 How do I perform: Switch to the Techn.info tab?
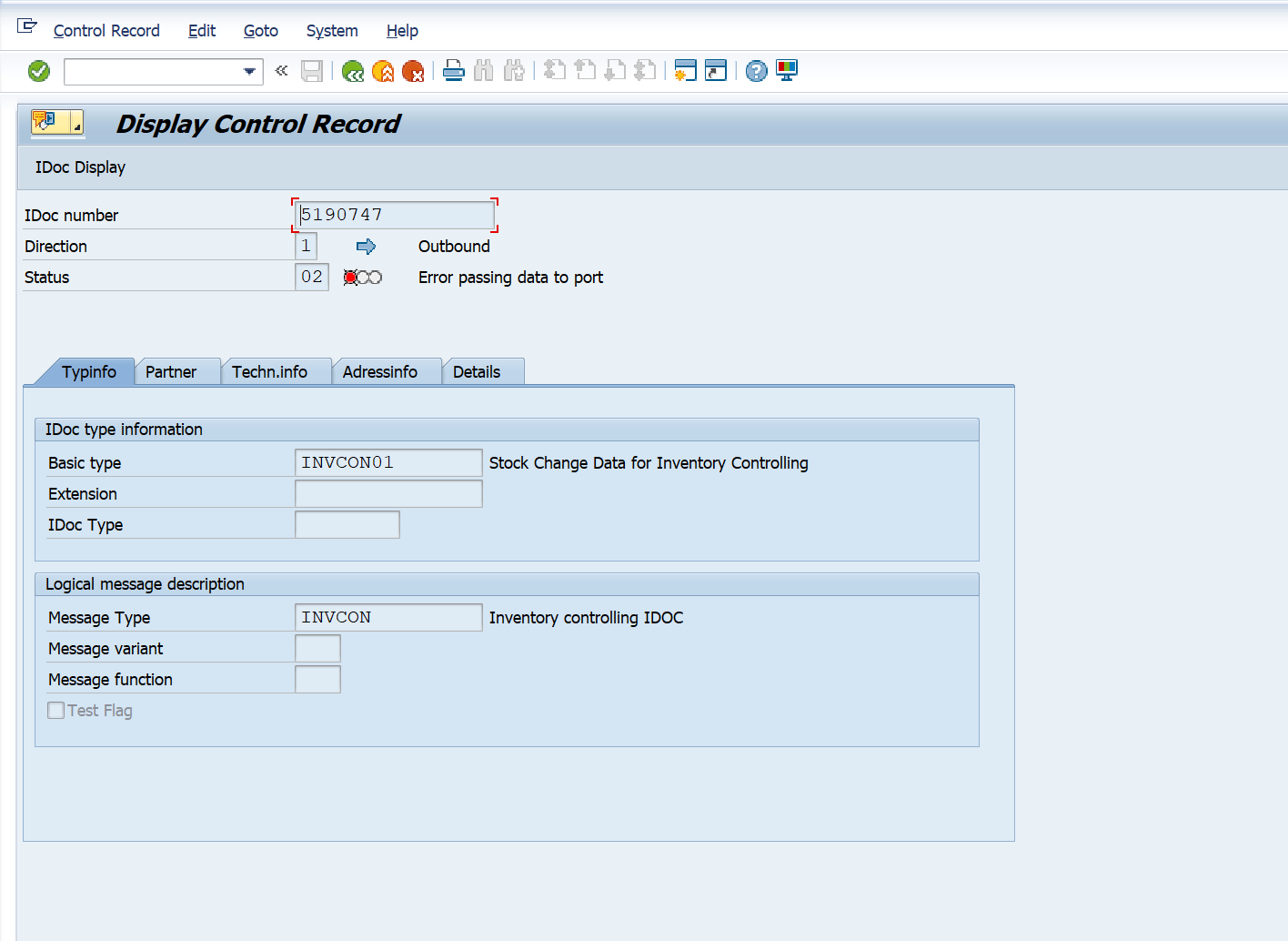269,372
